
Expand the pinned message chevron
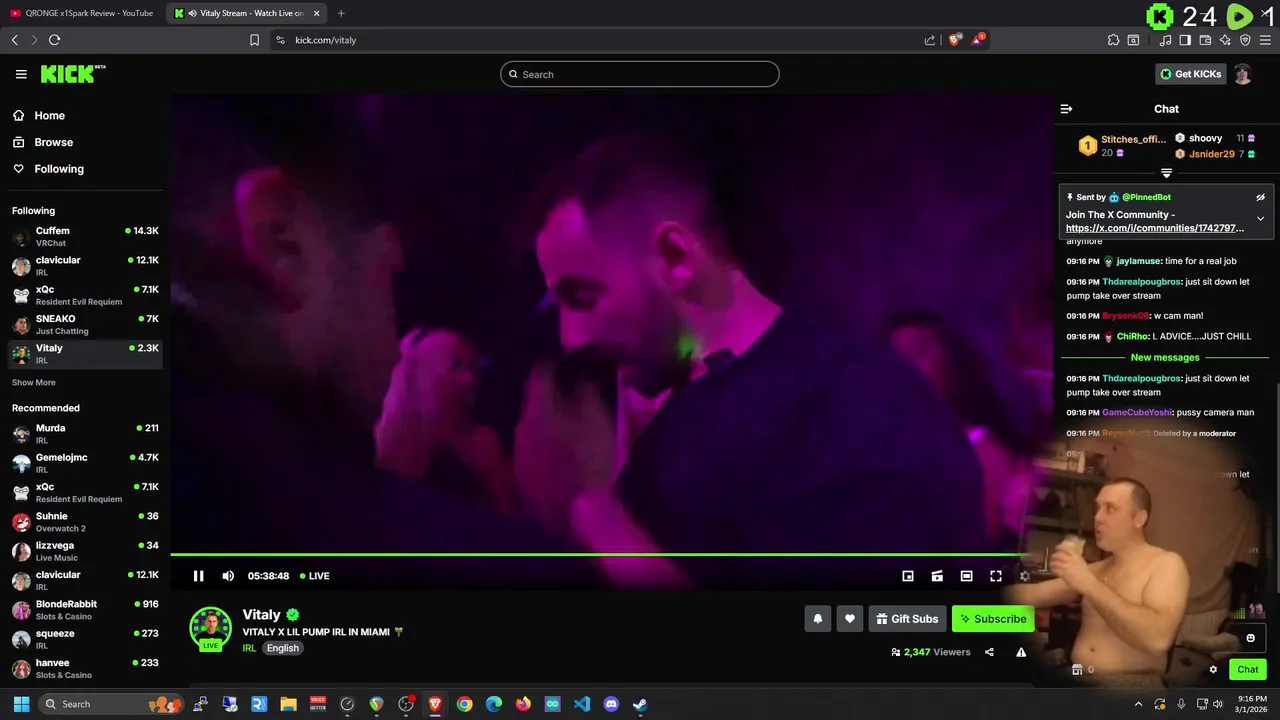(1260, 218)
